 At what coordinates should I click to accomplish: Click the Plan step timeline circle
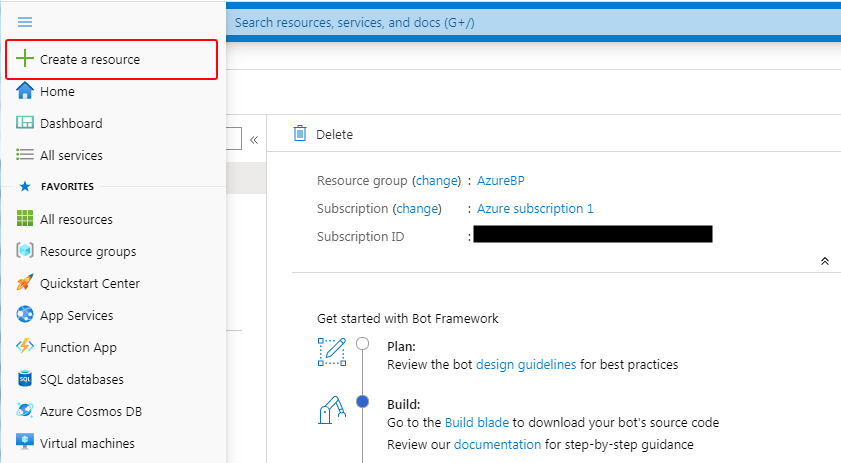point(363,343)
